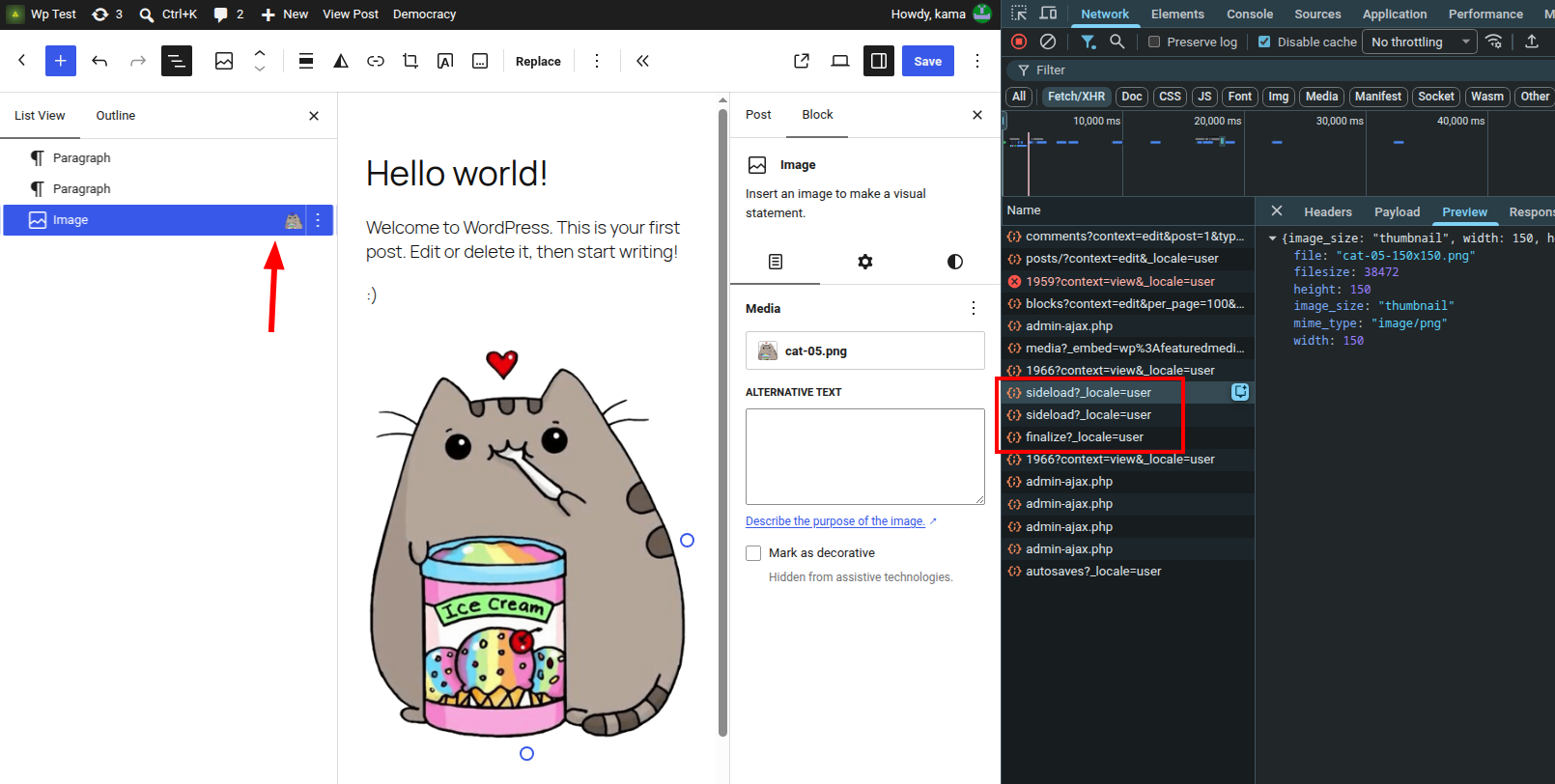Open the No throttling dropdown

1420,42
